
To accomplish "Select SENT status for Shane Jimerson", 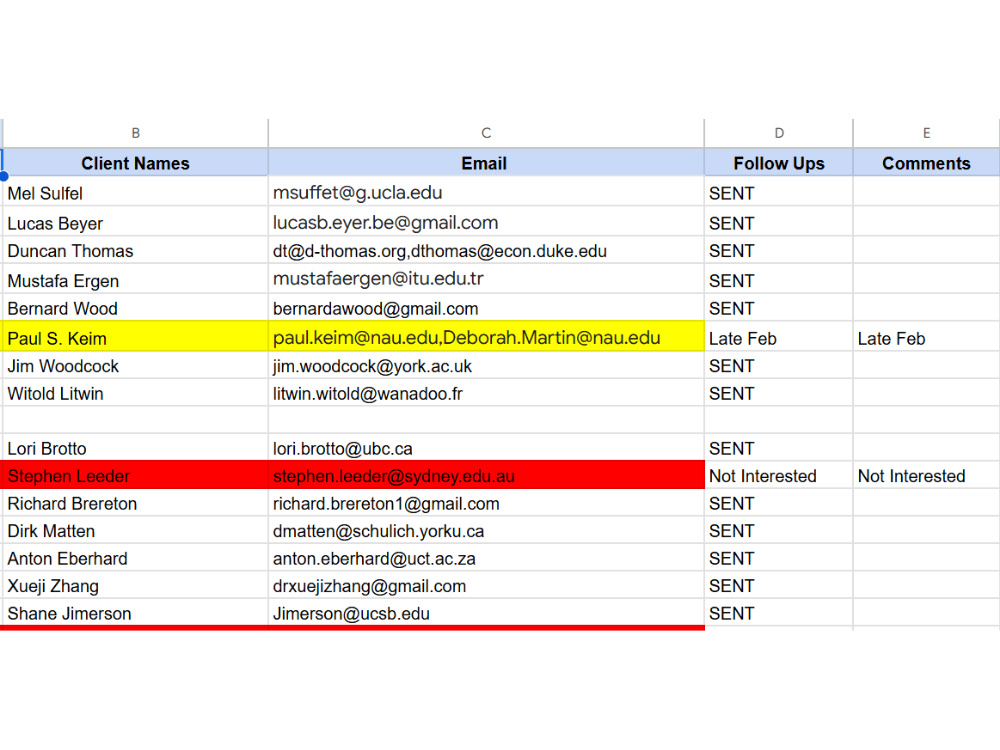I will [x=779, y=612].
